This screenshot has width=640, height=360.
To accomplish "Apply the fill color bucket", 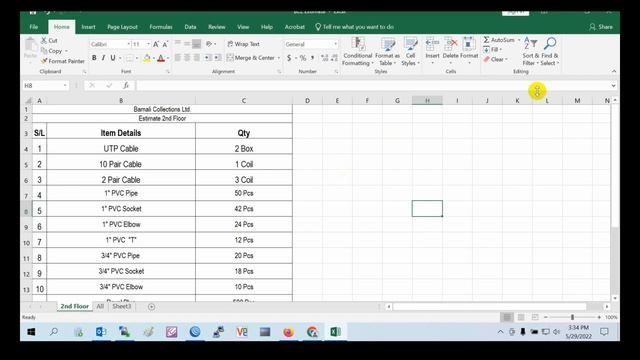I will pyautogui.click(x=147, y=58).
